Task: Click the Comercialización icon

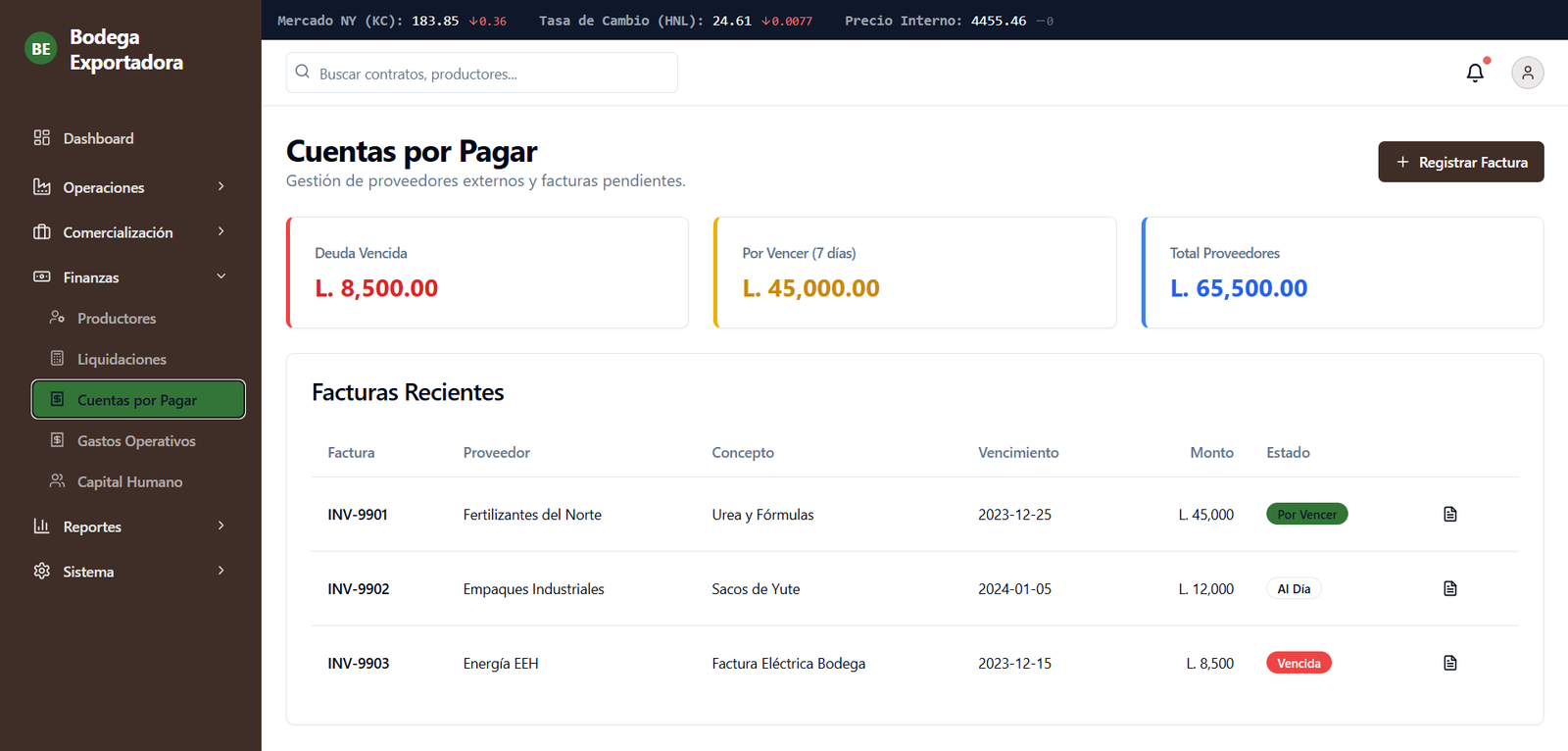Action: 41,231
